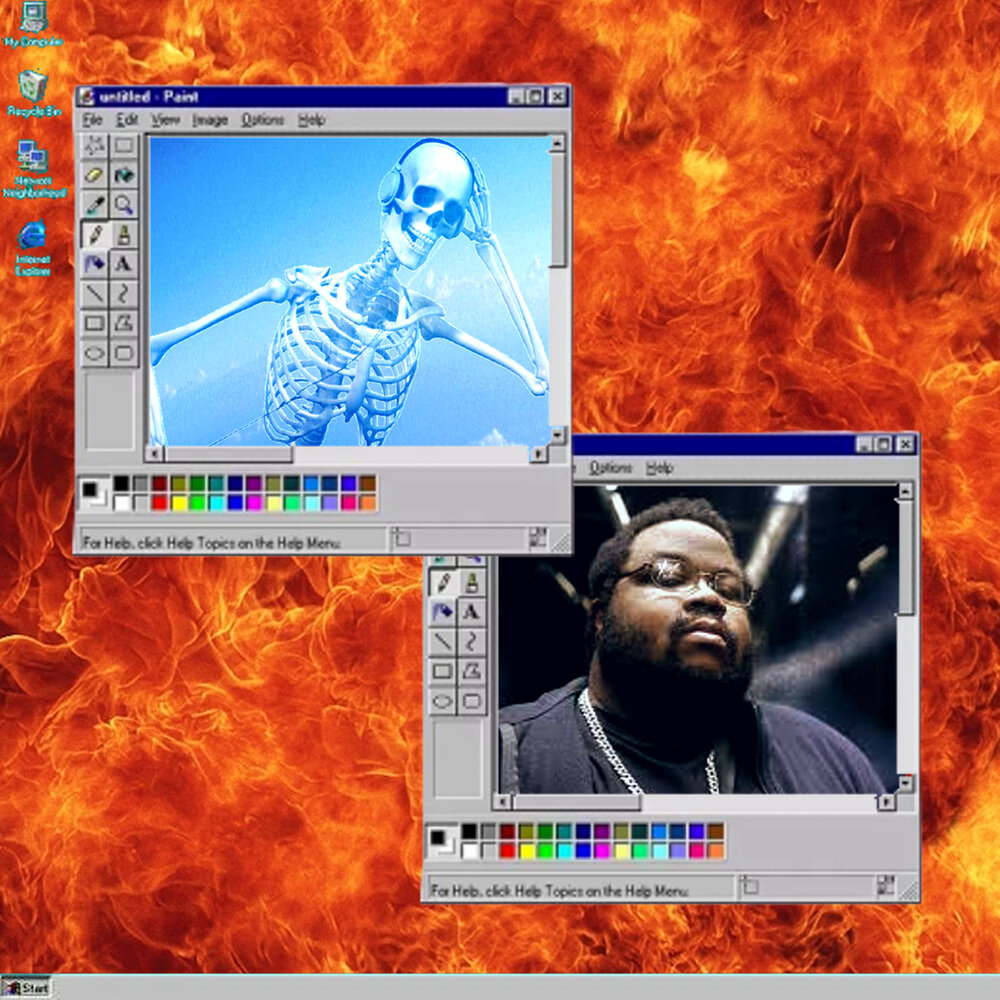Open the File menu in untitled Paint
The image size is (1000, 1000).
point(93,120)
